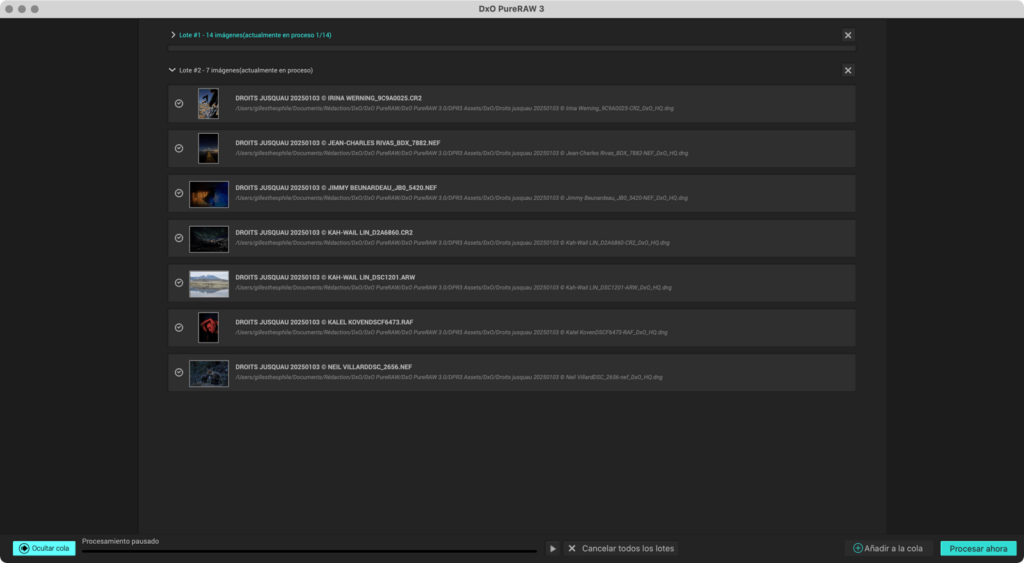Toggle check circle for JIMMY BEUNARDEAU_JB0_5420.NEF
This screenshot has width=1024, height=563.
click(179, 193)
